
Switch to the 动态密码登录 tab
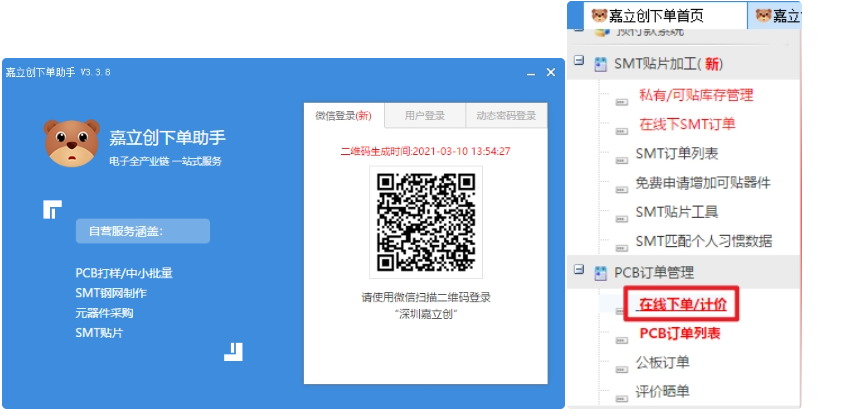coord(506,116)
